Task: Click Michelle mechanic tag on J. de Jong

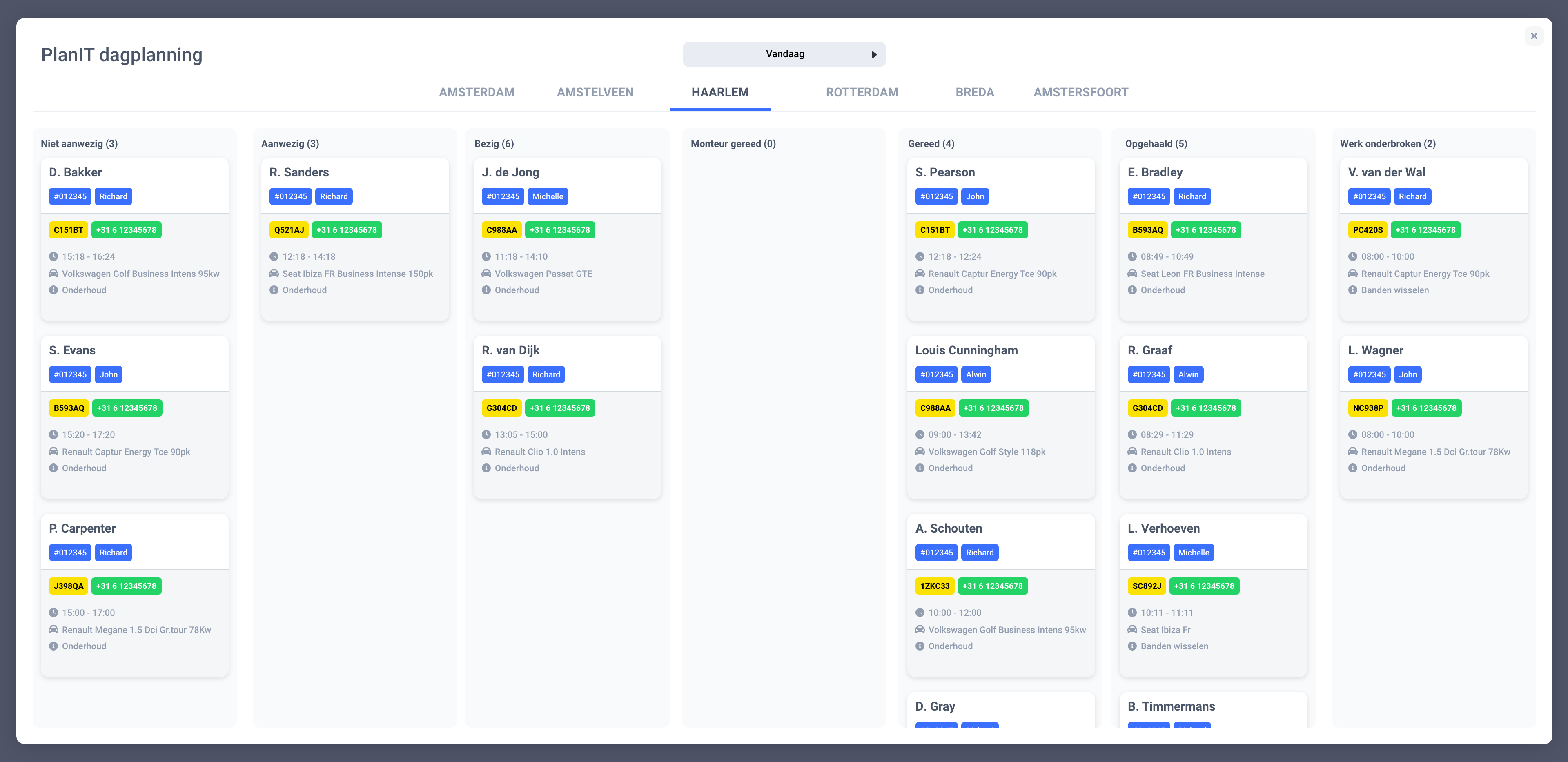Action: (547, 196)
